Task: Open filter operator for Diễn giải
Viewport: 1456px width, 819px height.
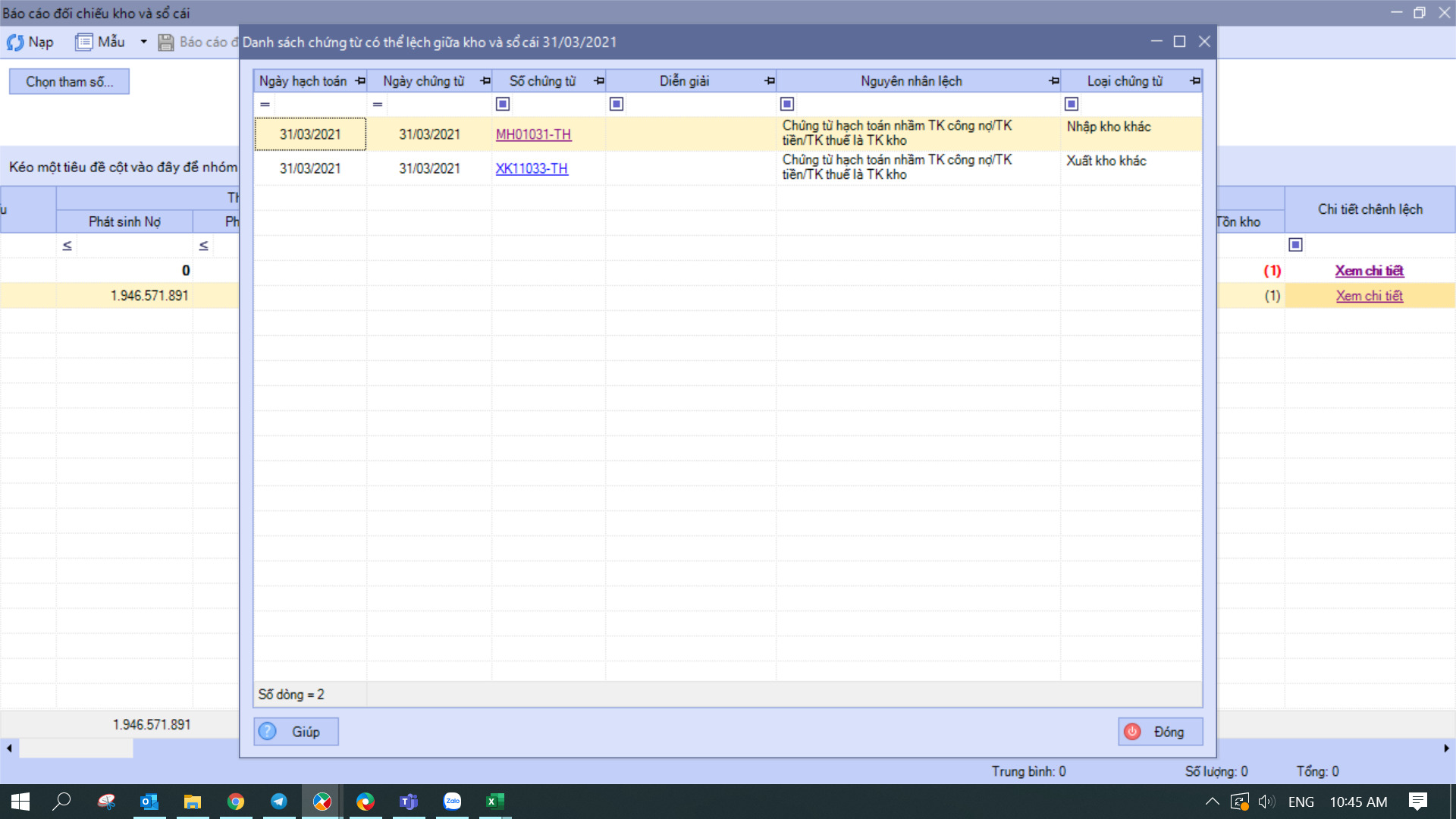Action: pyautogui.click(x=617, y=104)
